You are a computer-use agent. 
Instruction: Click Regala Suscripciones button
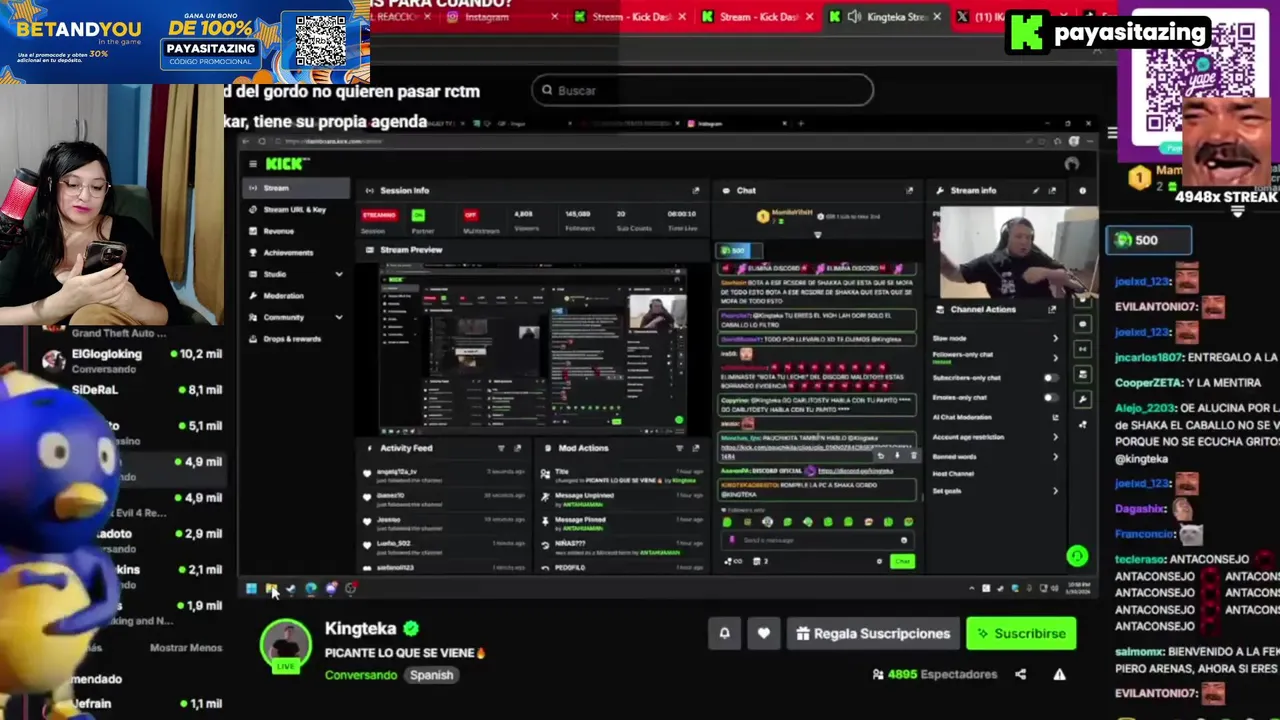pyautogui.click(x=873, y=633)
